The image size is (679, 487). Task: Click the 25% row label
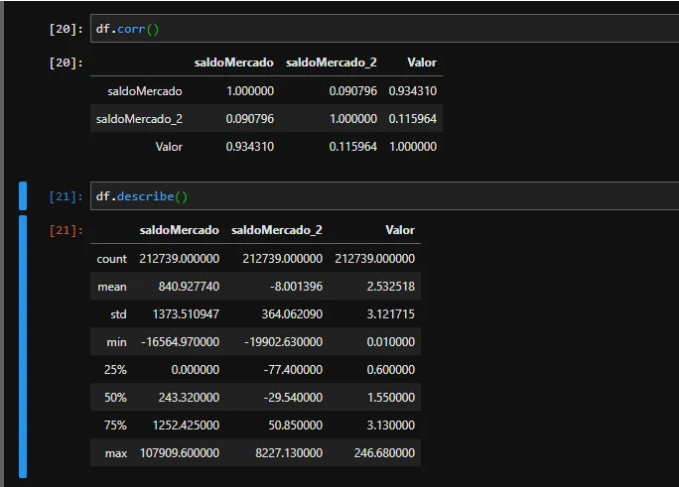click(x=115, y=370)
